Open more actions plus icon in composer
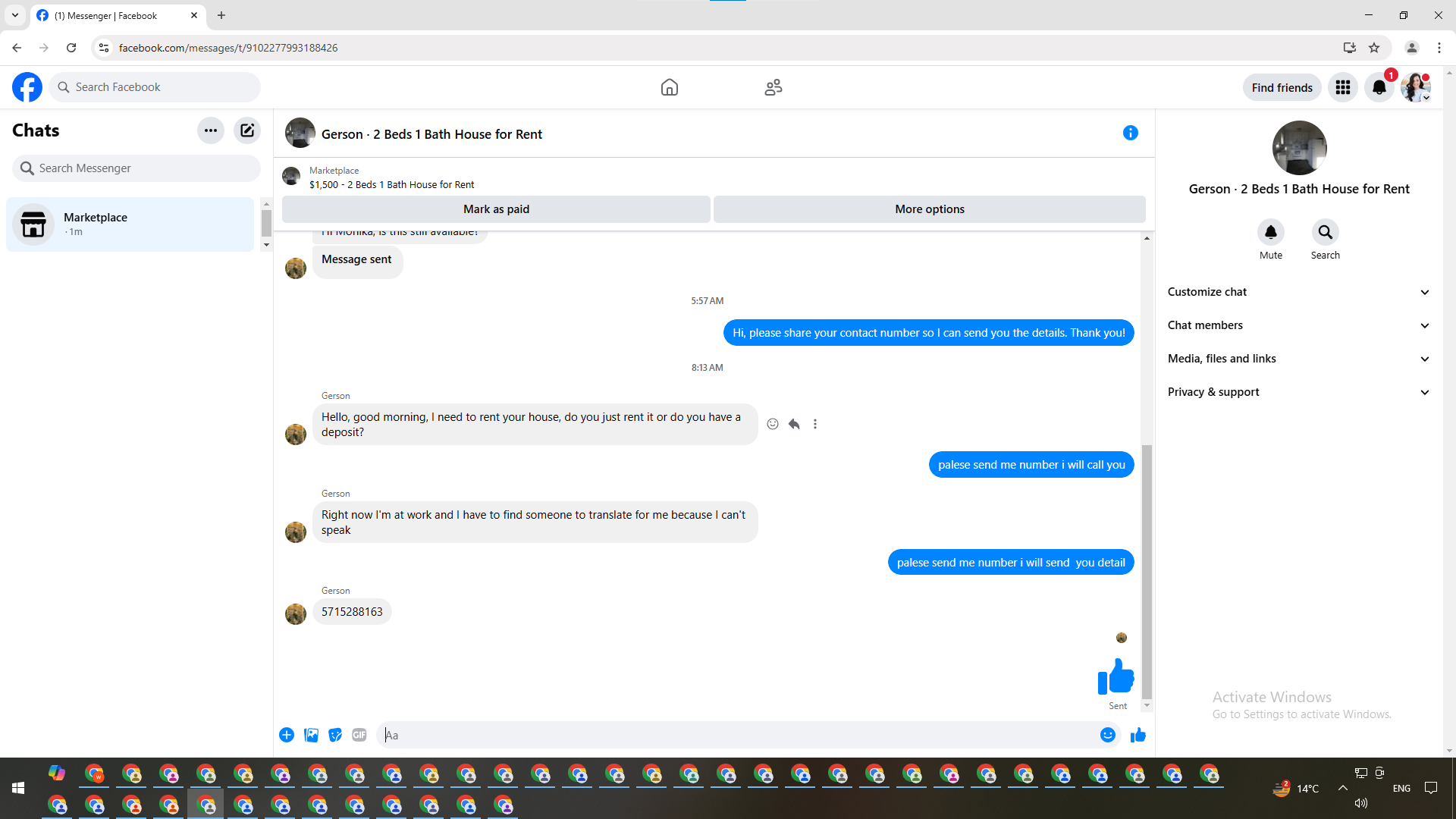 pyautogui.click(x=287, y=735)
